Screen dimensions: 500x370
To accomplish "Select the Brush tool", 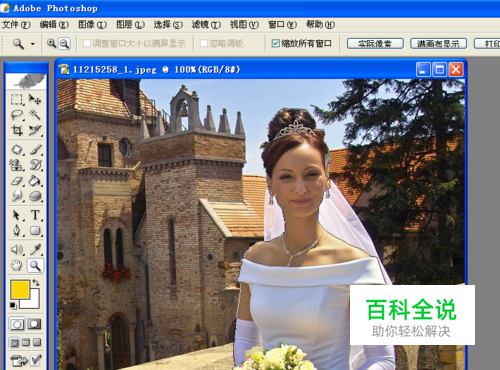I will 35,149.
